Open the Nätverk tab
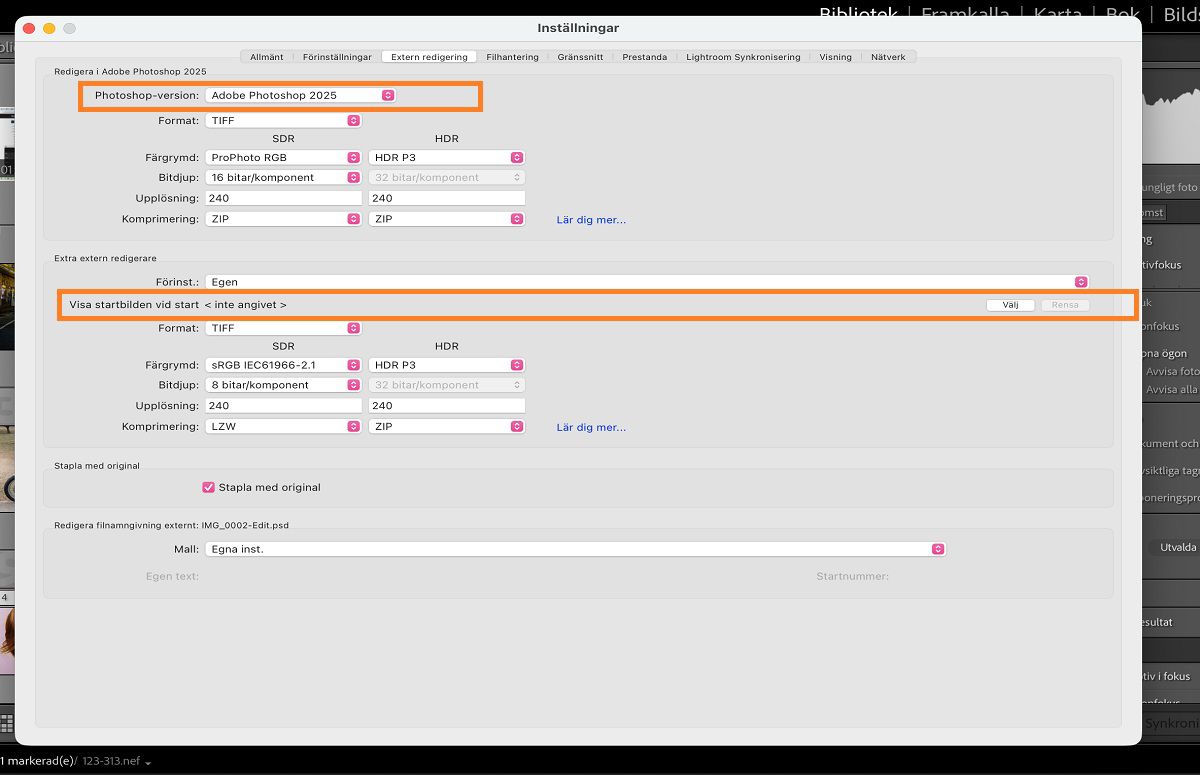1200x775 pixels. coord(888,57)
